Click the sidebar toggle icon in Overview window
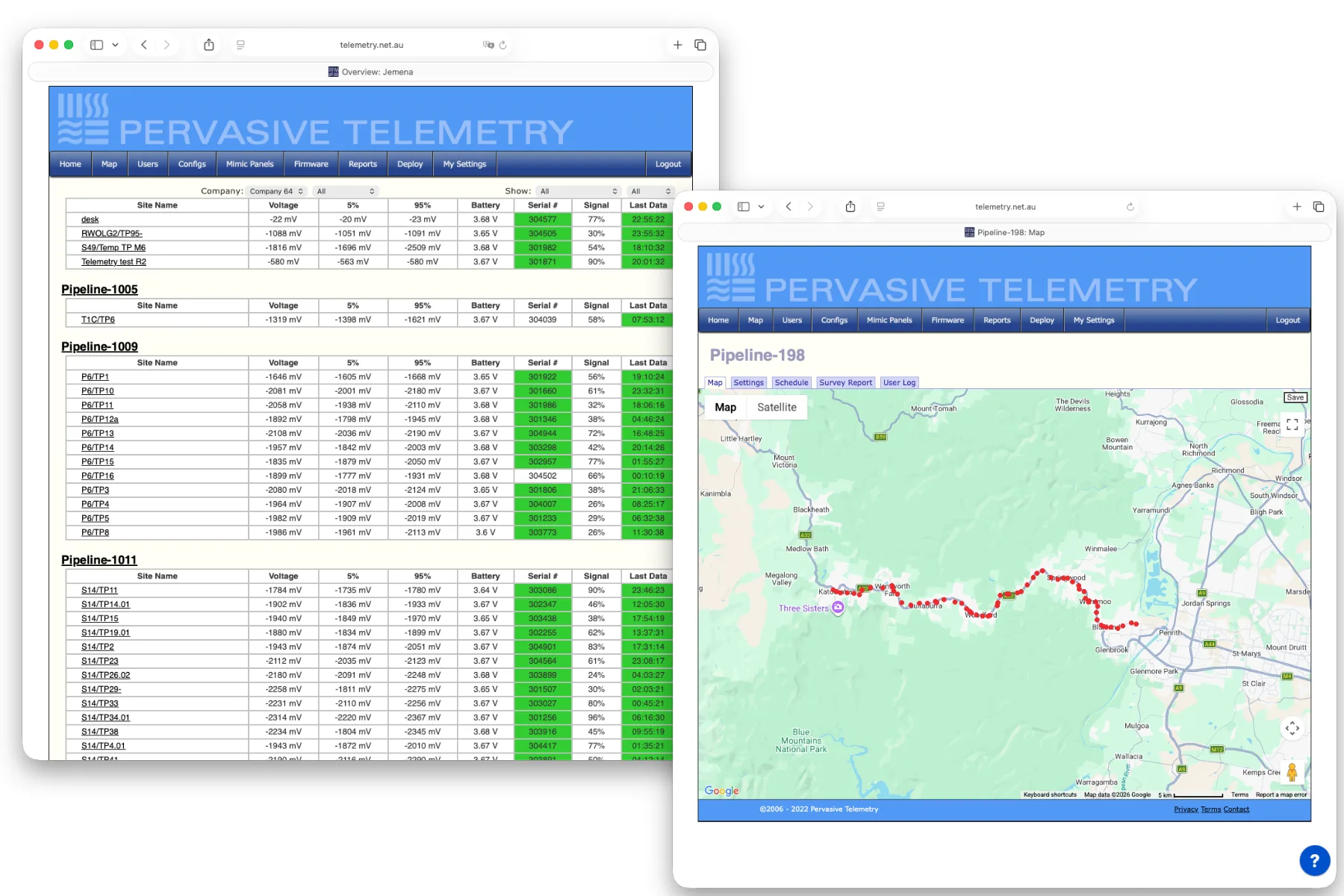 click(x=96, y=45)
